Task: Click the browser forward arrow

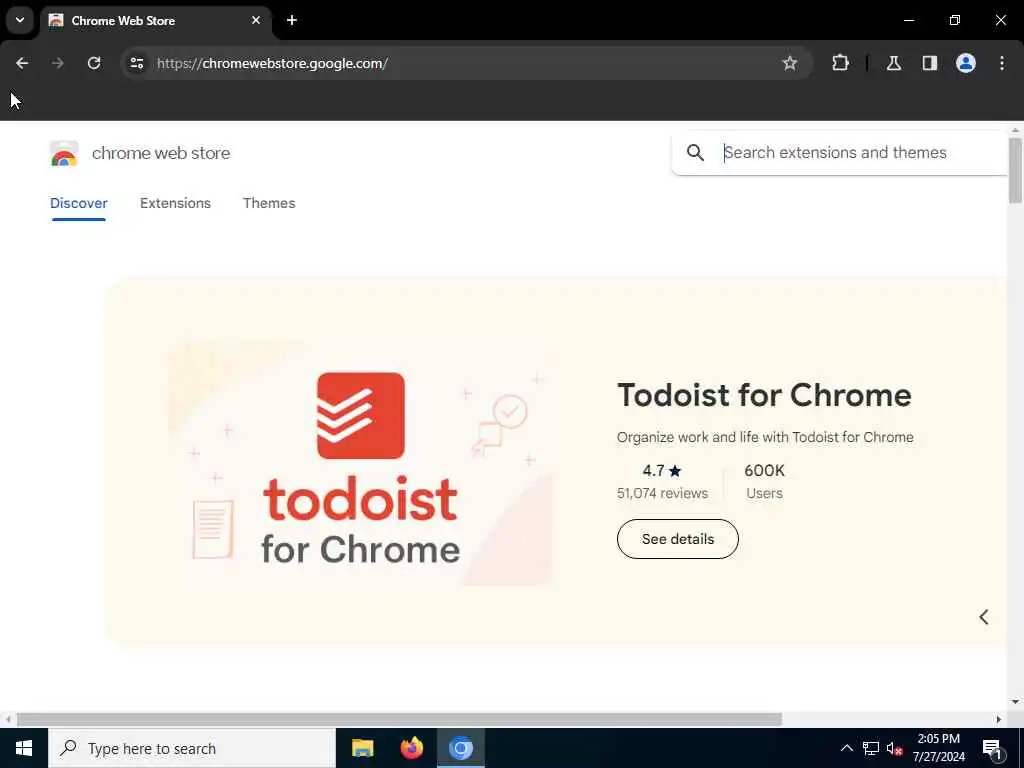Action: (58, 63)
